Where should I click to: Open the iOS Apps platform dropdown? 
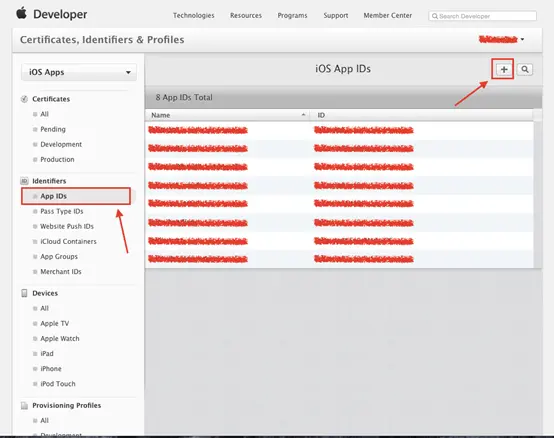[x=79, y=72]
